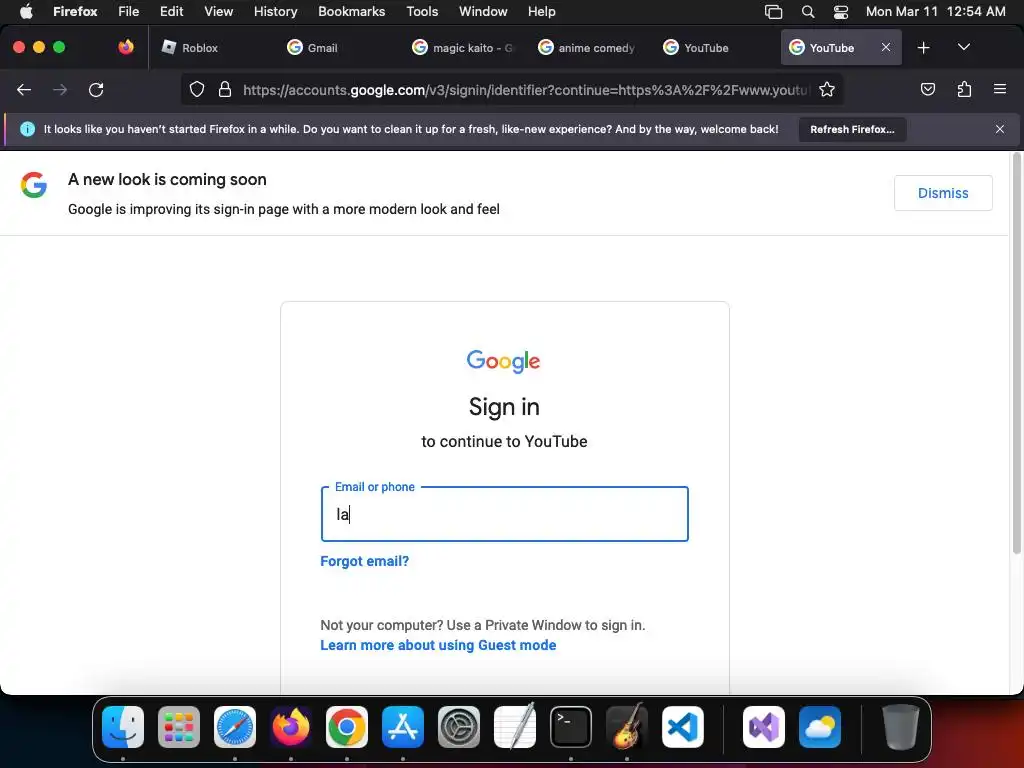This screenshot has width=1024, height=768.
Task: Close the active YouTube tab
Action: [x=886, y=47]
